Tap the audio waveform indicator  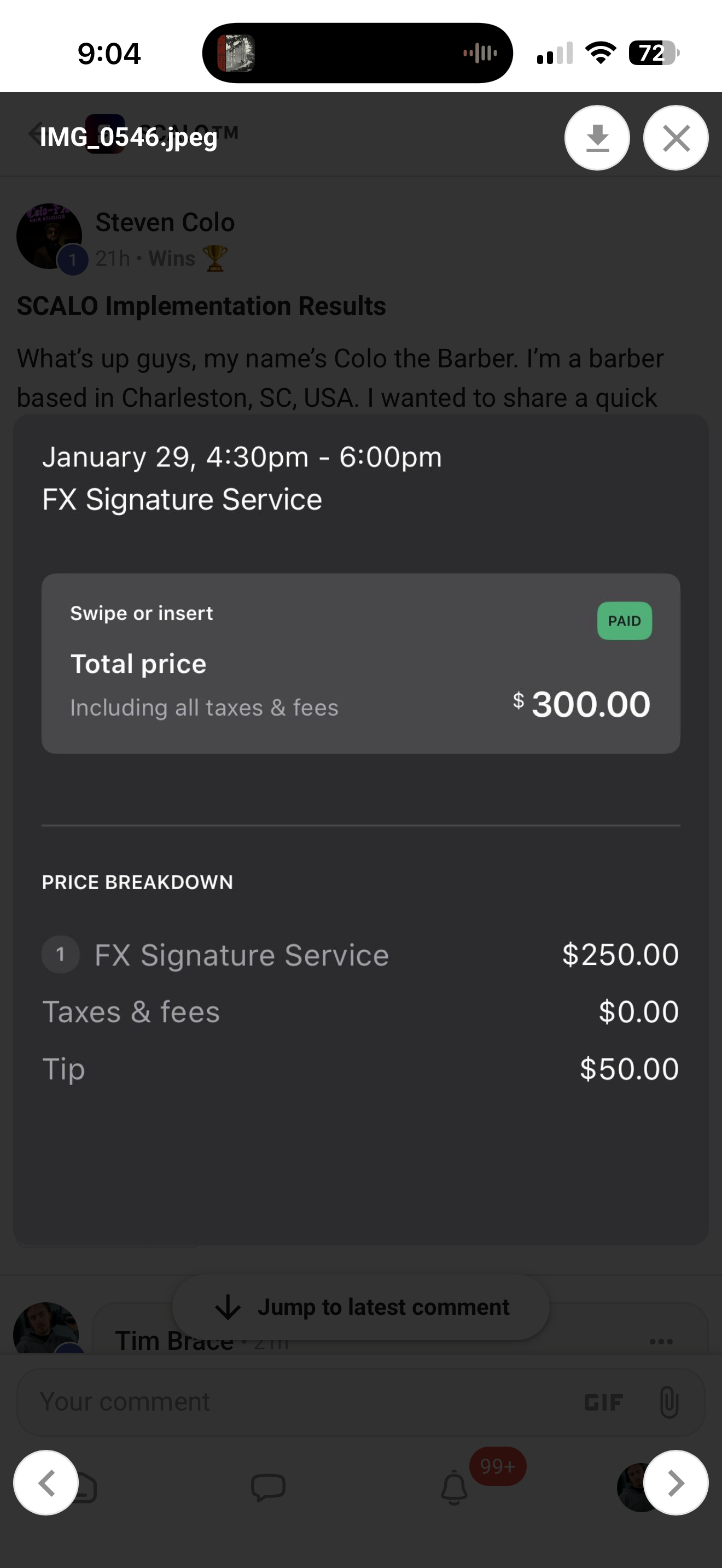point(480,54)
